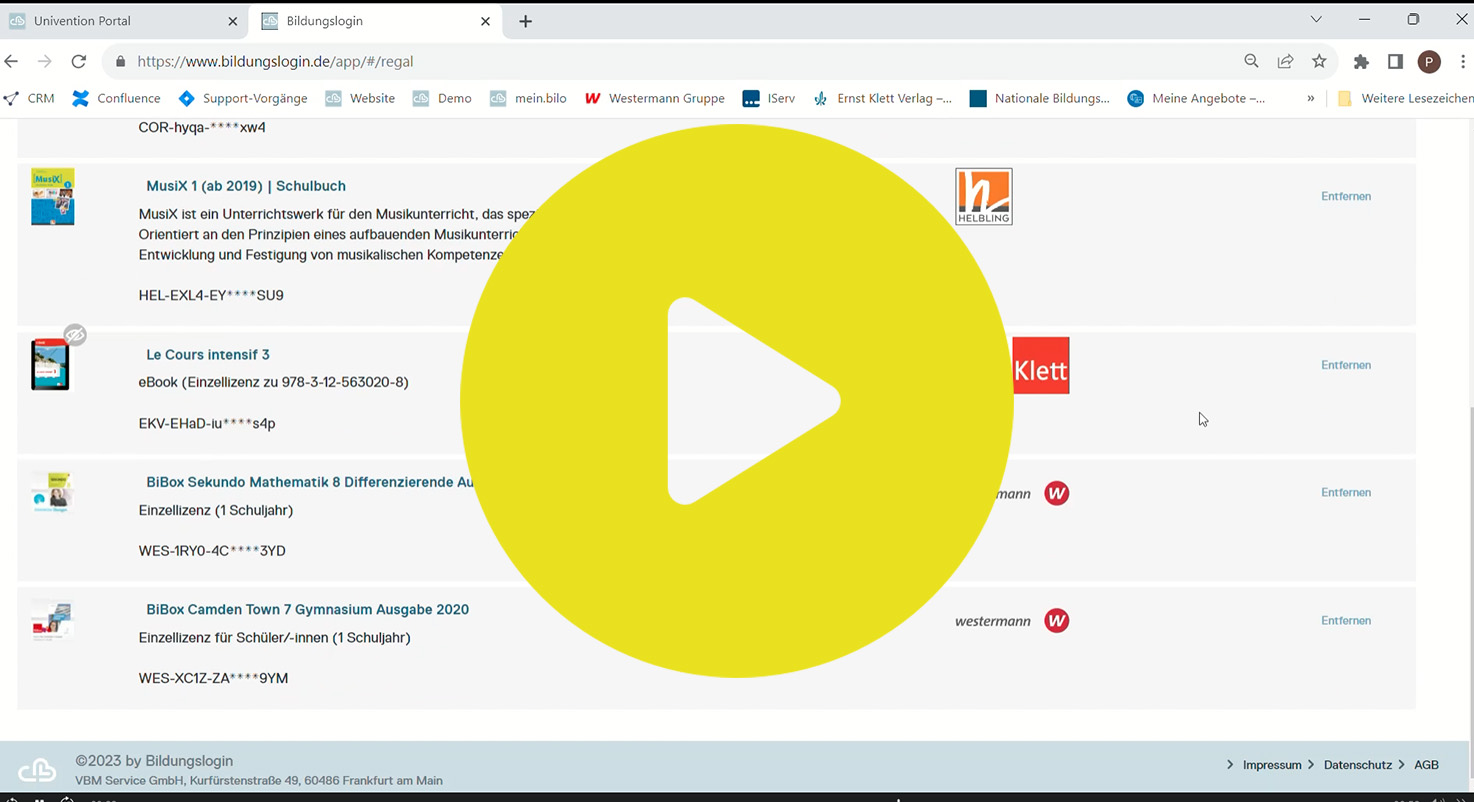
Task: Bookmark this page with the star icon
Action: click(1319, 61)
